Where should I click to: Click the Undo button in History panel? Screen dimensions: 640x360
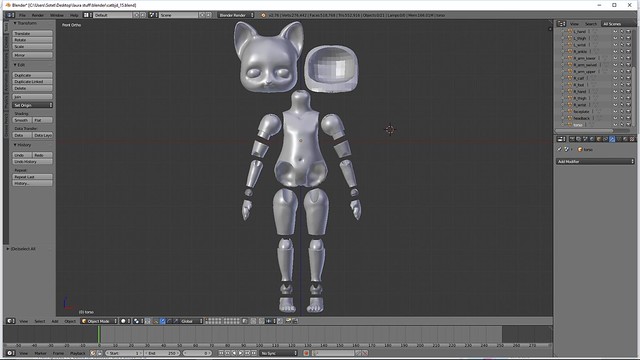pyautogui.click(x=22, y=155)
